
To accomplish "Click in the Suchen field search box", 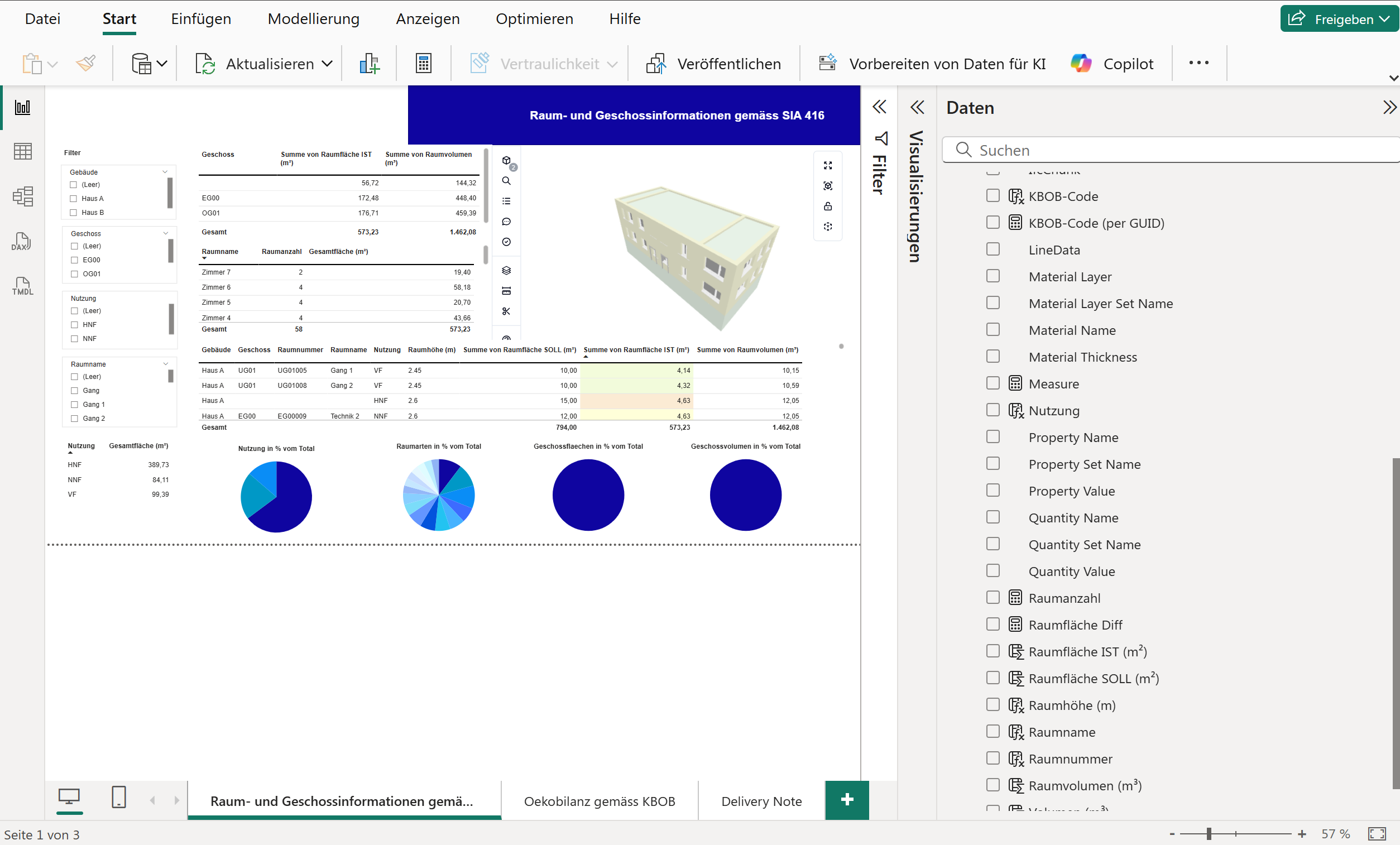I will click(x=1171, y=150).
